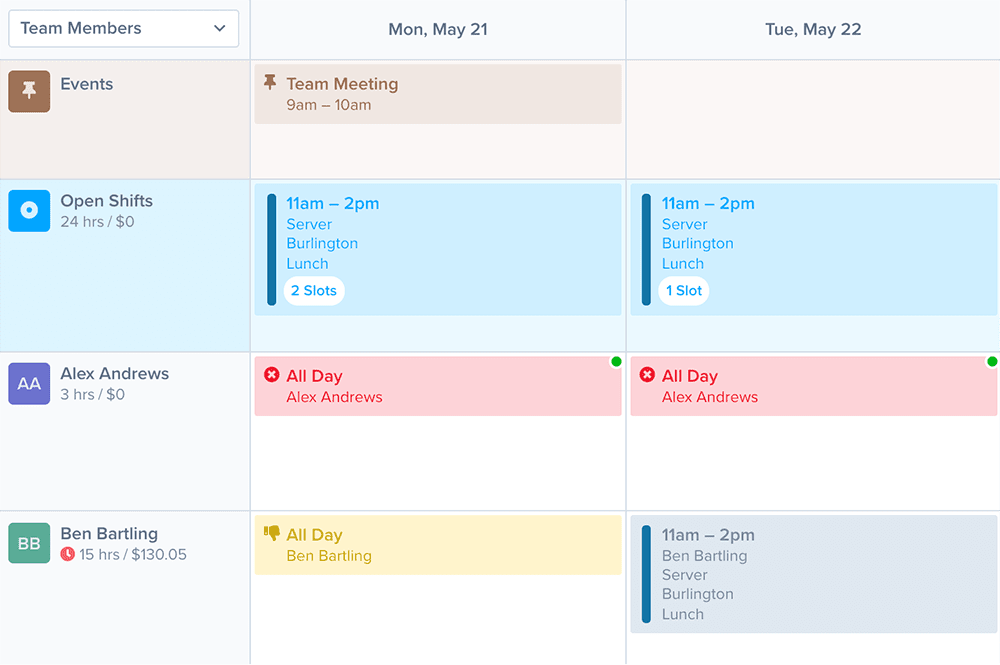Click the red overtime clock icon

tap(68, 554)
